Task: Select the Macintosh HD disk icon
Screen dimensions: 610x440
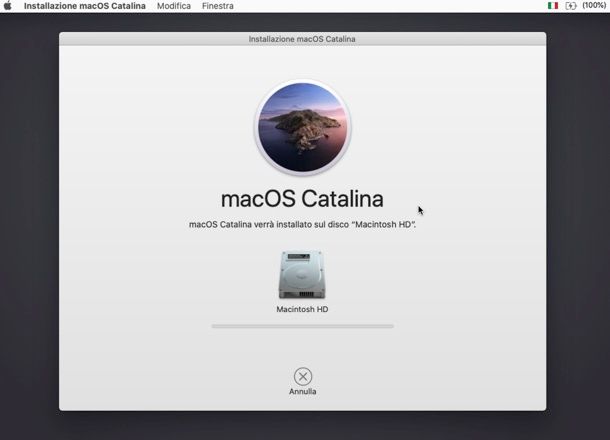Action: tap(302, 275)
